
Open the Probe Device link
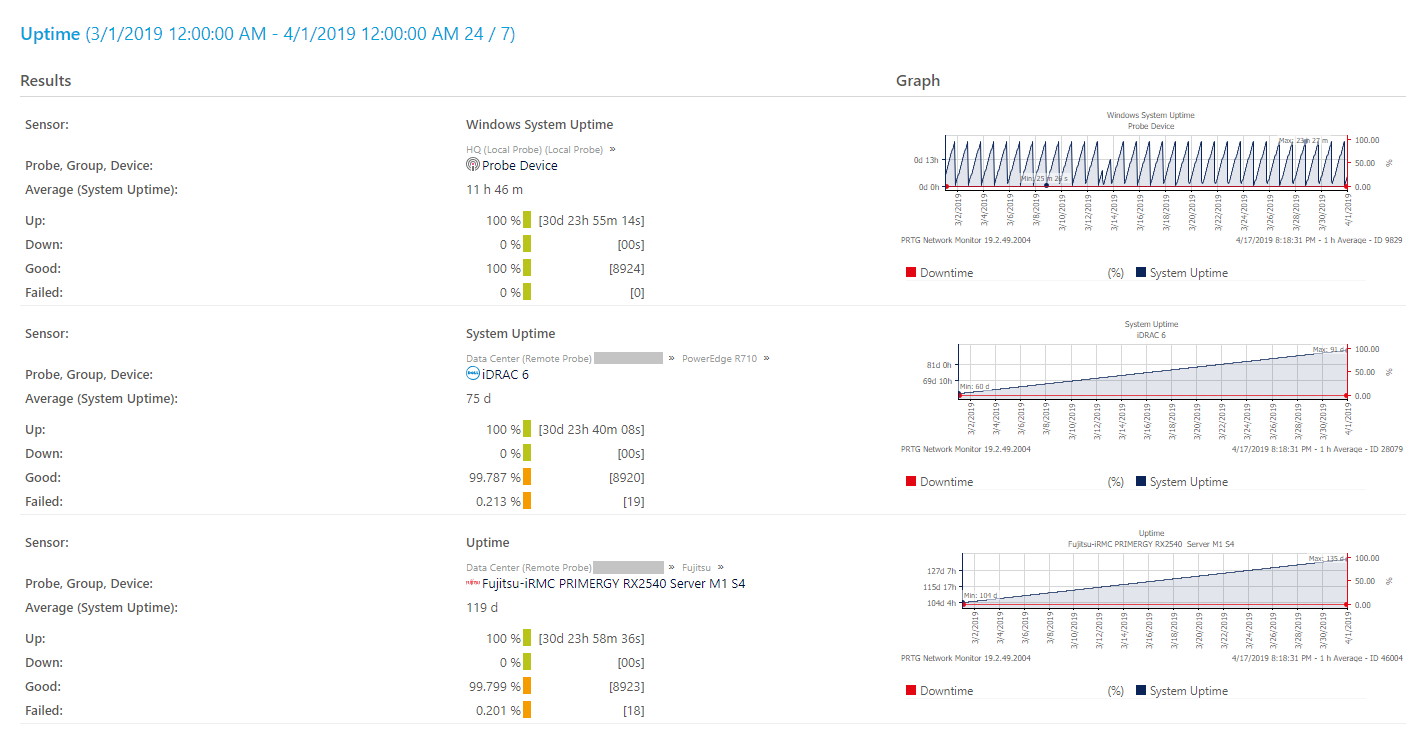point(519,165)
